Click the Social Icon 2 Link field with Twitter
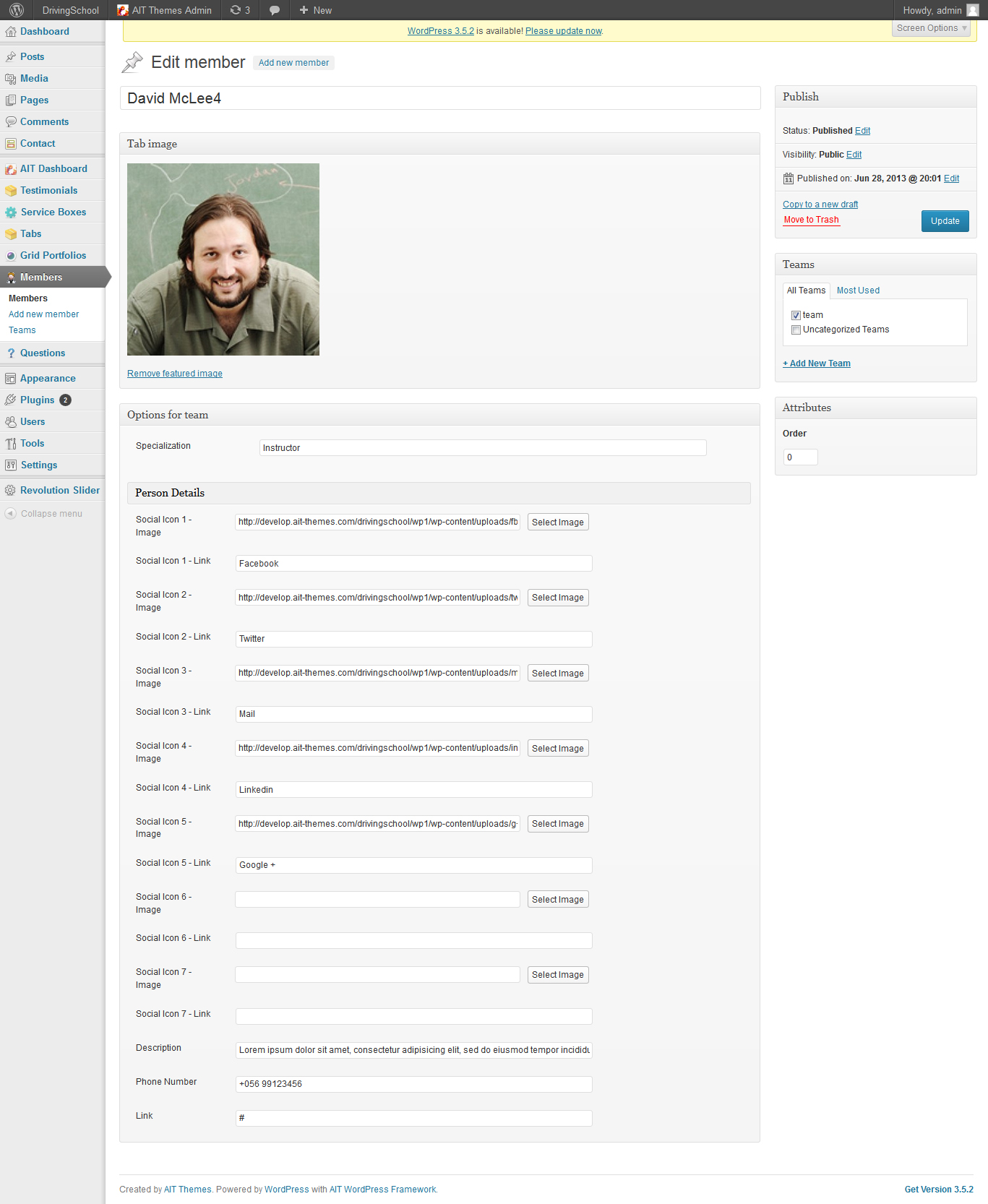Screen dimensions: 988x1204 click(x=414, y=639)
